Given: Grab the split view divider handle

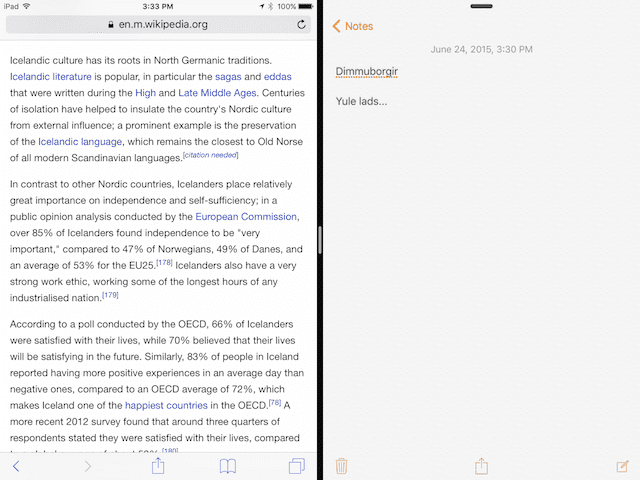Looking at the screenshot, I should click(x=320, y=240).
